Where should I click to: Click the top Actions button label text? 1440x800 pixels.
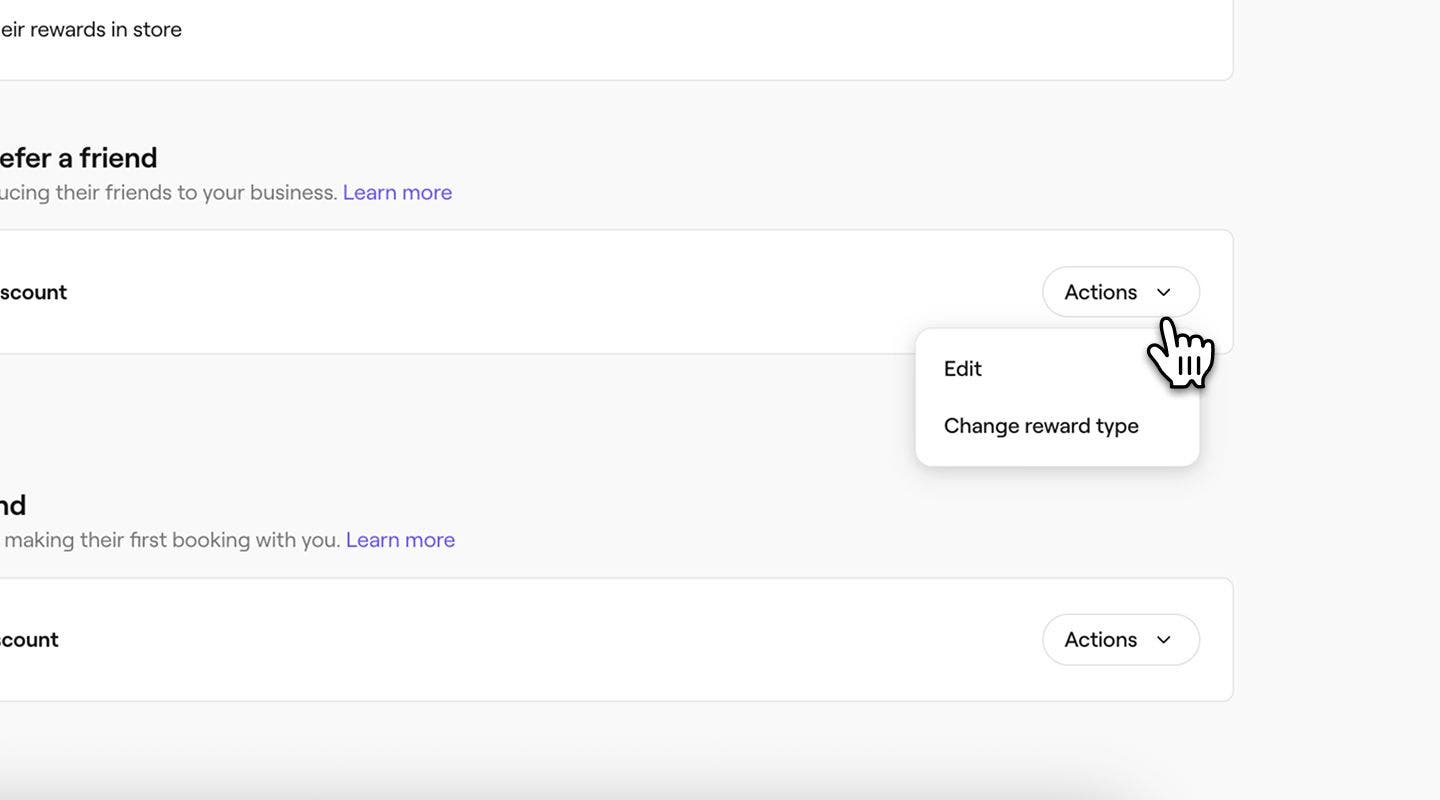1101,291
